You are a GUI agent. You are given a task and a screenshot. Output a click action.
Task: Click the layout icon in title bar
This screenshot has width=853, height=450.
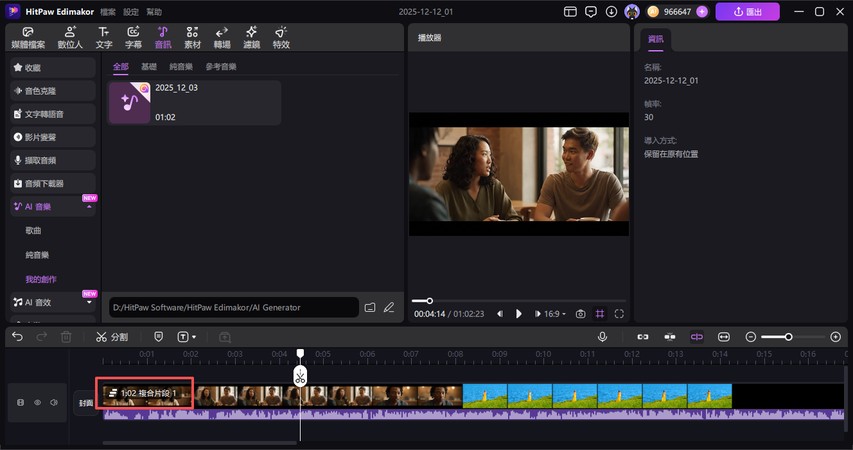[x=570, y=11]
